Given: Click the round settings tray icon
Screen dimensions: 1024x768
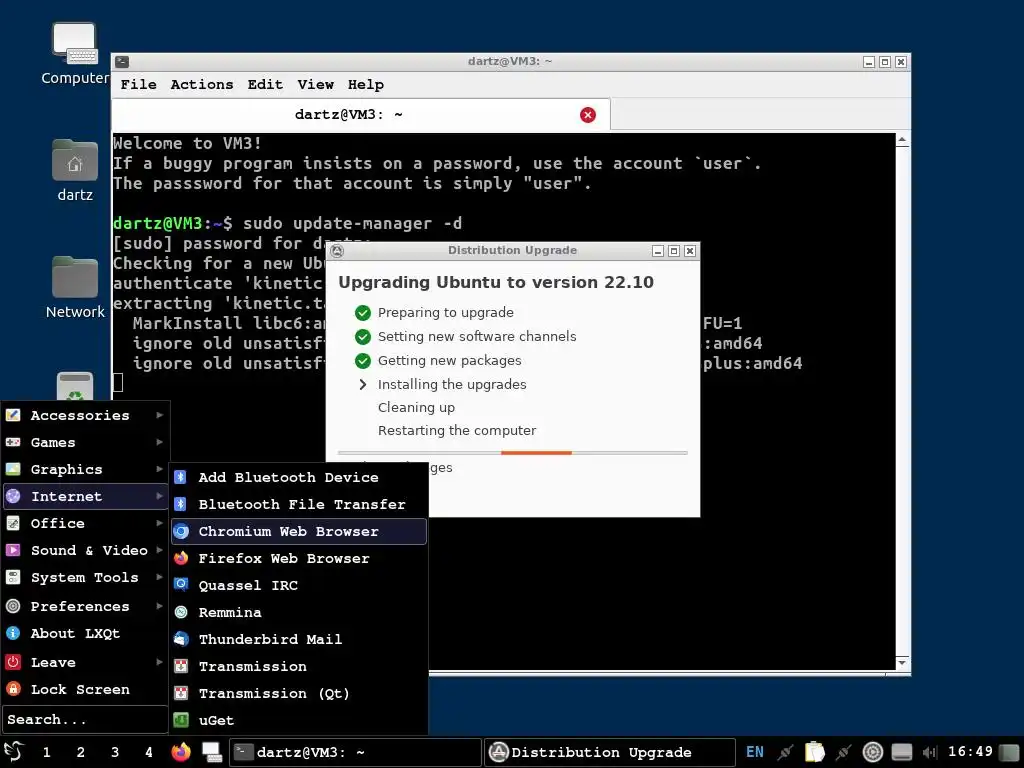Looking at the screenshot, I should (872, 752).
